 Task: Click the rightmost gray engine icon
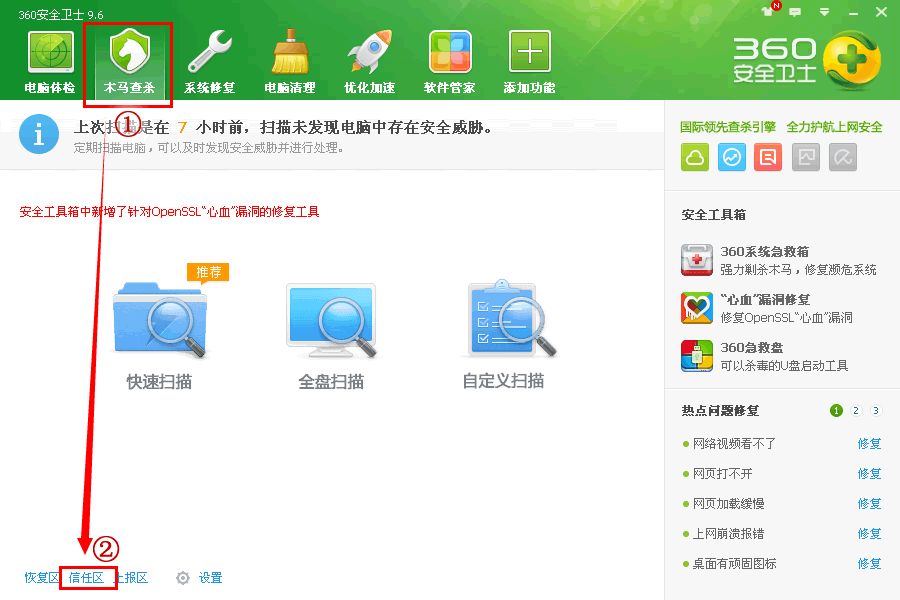(x=843, y=157)
